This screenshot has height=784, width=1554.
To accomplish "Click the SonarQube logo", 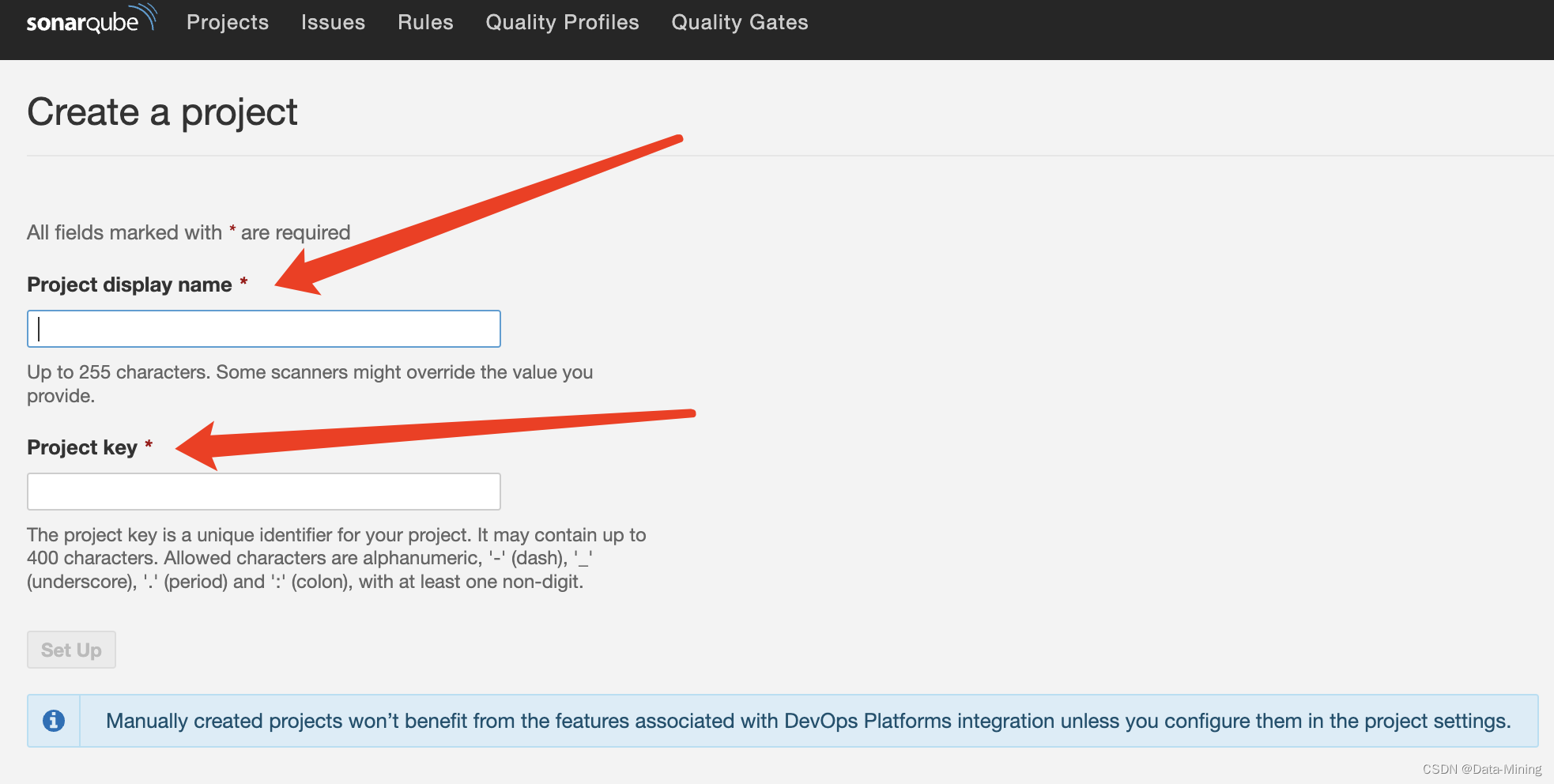I will click(91, 21).
